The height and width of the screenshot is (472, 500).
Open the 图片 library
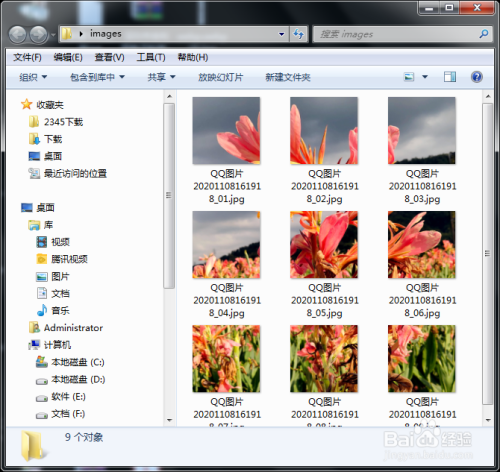point(53,276)
